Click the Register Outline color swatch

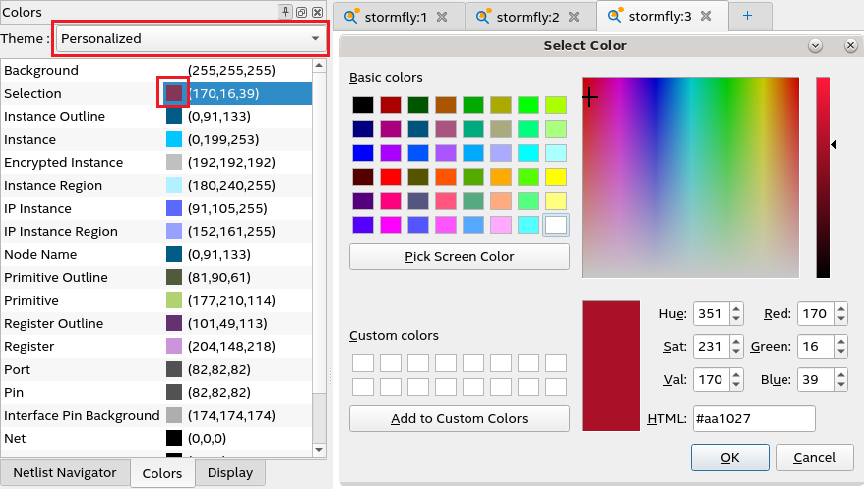[174, 324]
